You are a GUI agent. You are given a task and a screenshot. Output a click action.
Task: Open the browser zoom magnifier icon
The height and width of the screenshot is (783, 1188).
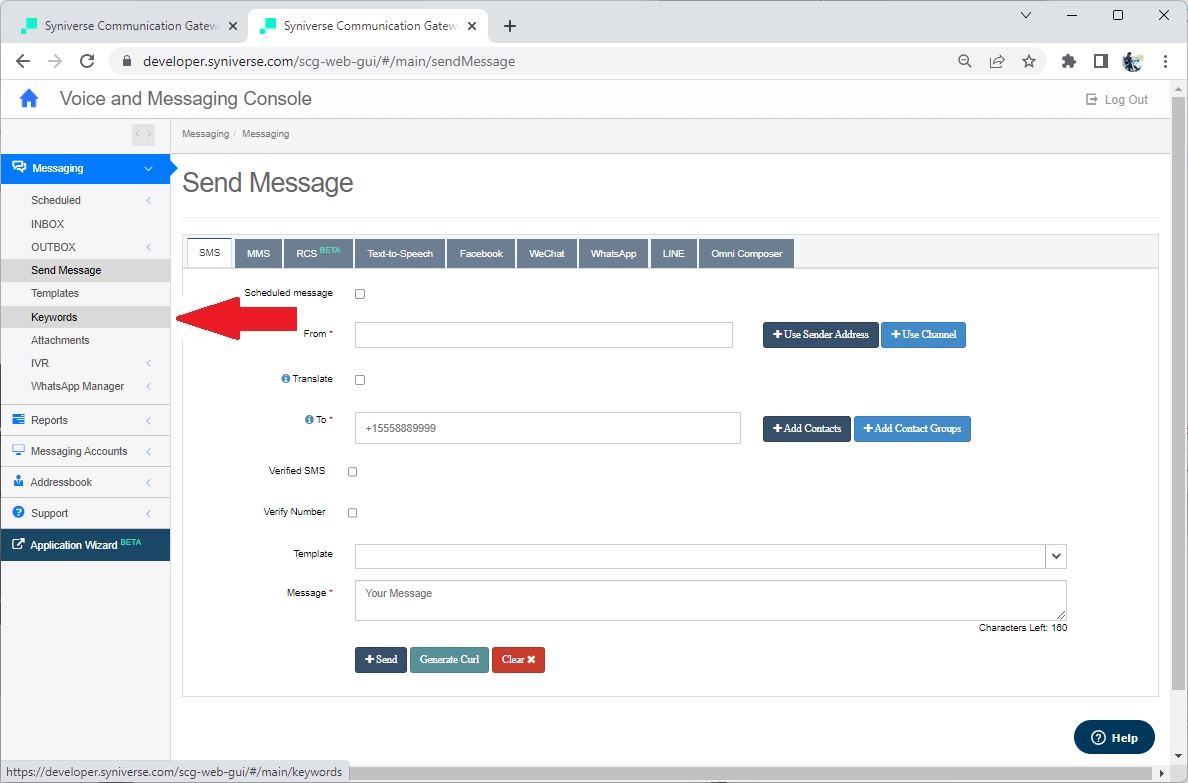(x=964, y=61)
